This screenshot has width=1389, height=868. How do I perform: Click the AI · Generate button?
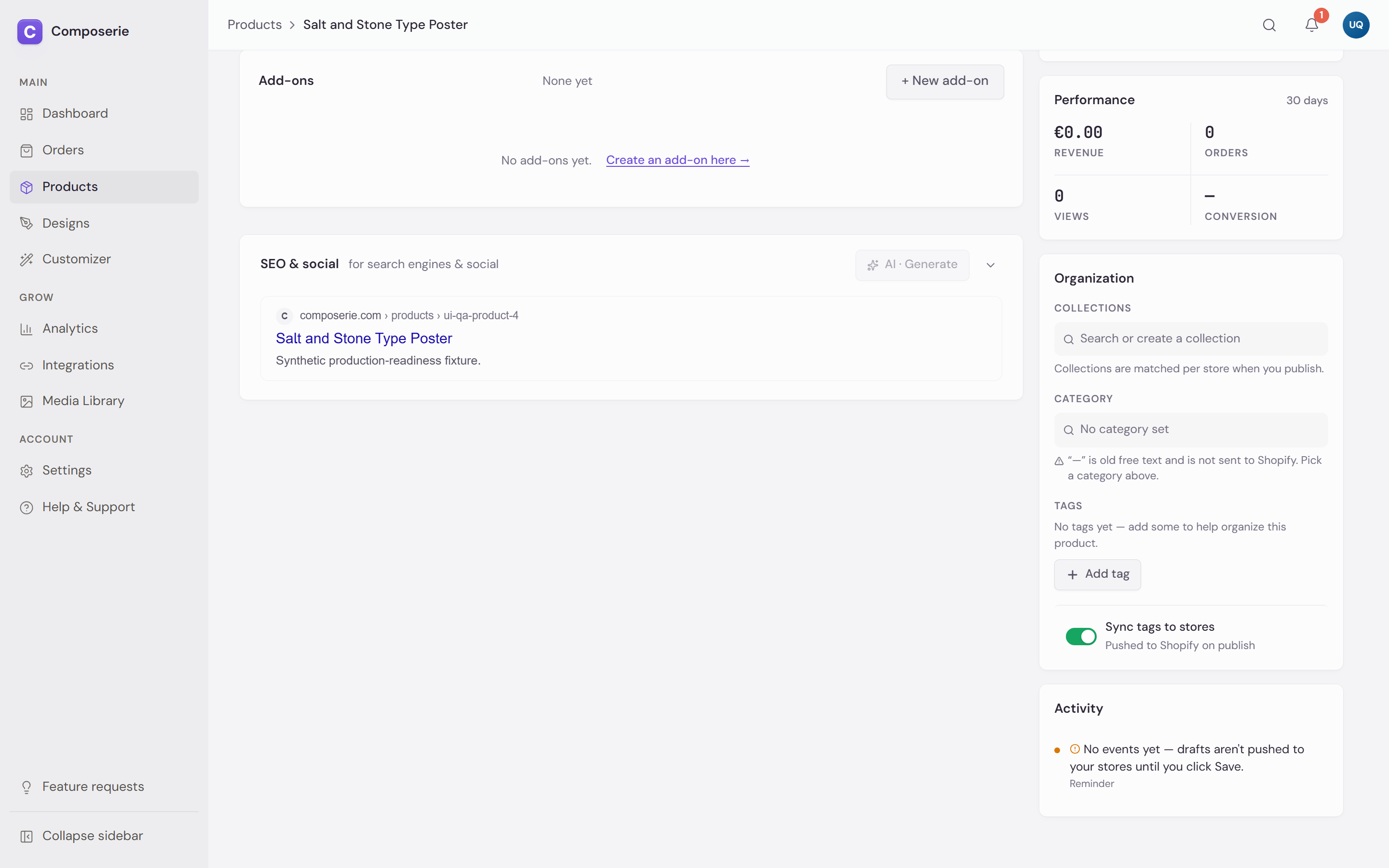(912, 265)
